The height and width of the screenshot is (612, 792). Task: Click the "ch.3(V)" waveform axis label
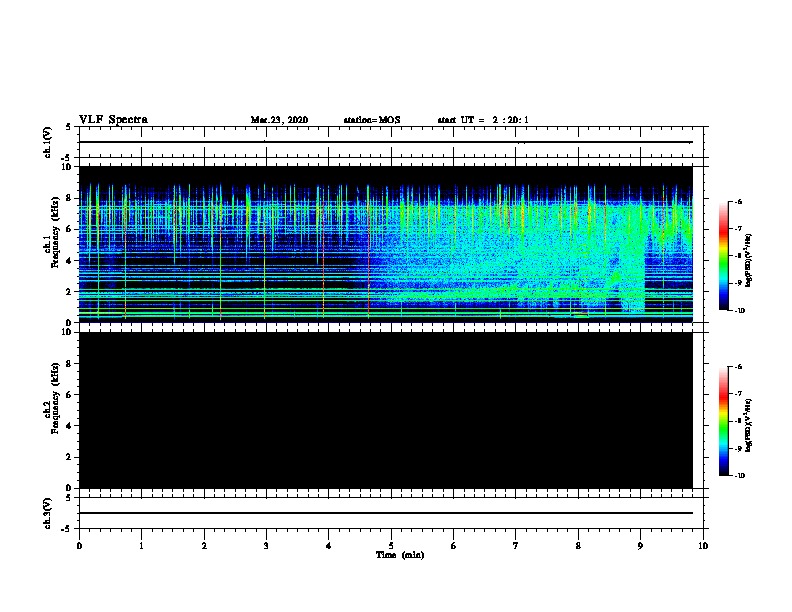click(x=47, y=513)
